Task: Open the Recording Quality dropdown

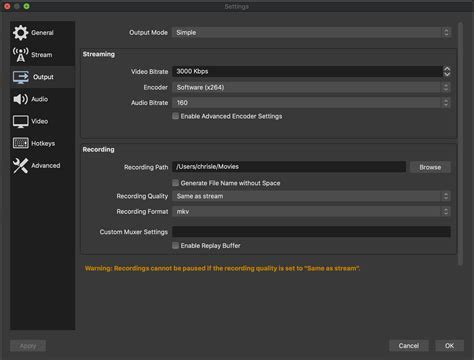Action: pyautogui.click(x=311, y=196)
